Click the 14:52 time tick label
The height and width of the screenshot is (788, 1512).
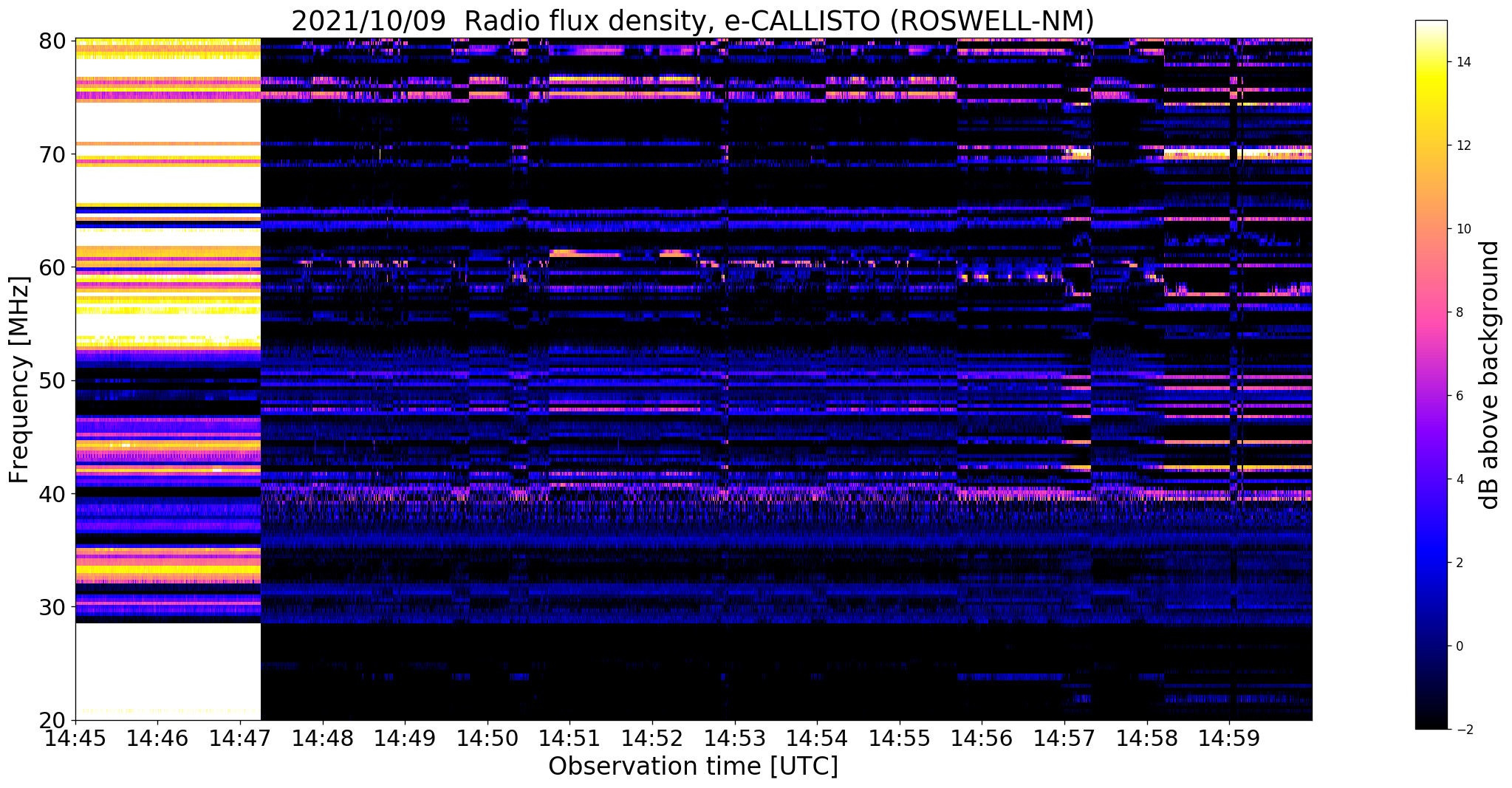coord(652,738)
